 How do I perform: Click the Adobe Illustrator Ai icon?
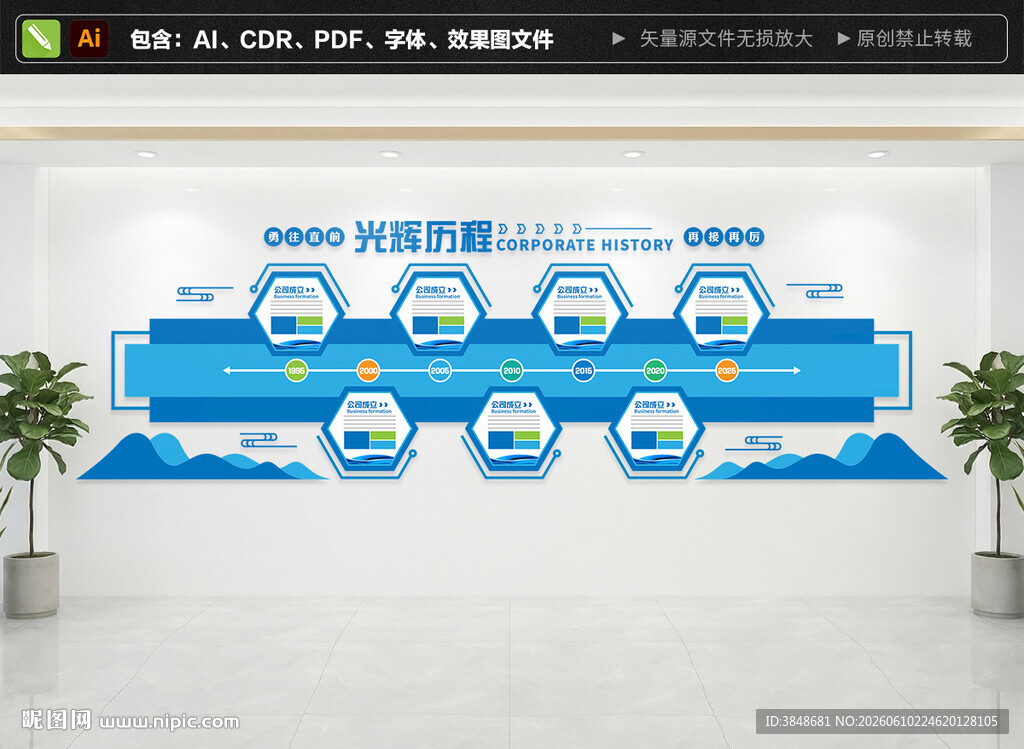point(89,39)
